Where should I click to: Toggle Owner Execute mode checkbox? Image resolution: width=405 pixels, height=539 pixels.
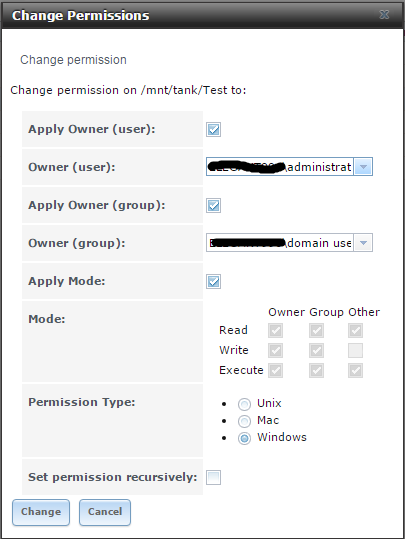coord(275,371)
